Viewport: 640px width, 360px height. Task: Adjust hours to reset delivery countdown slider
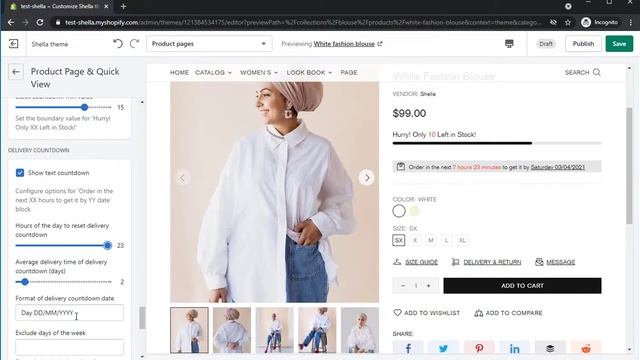coord(107,245)
